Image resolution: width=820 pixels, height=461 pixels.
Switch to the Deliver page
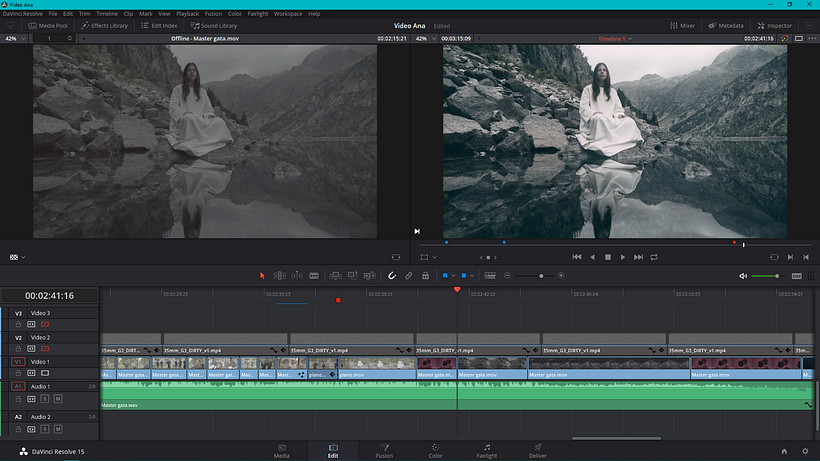point(538,451)
